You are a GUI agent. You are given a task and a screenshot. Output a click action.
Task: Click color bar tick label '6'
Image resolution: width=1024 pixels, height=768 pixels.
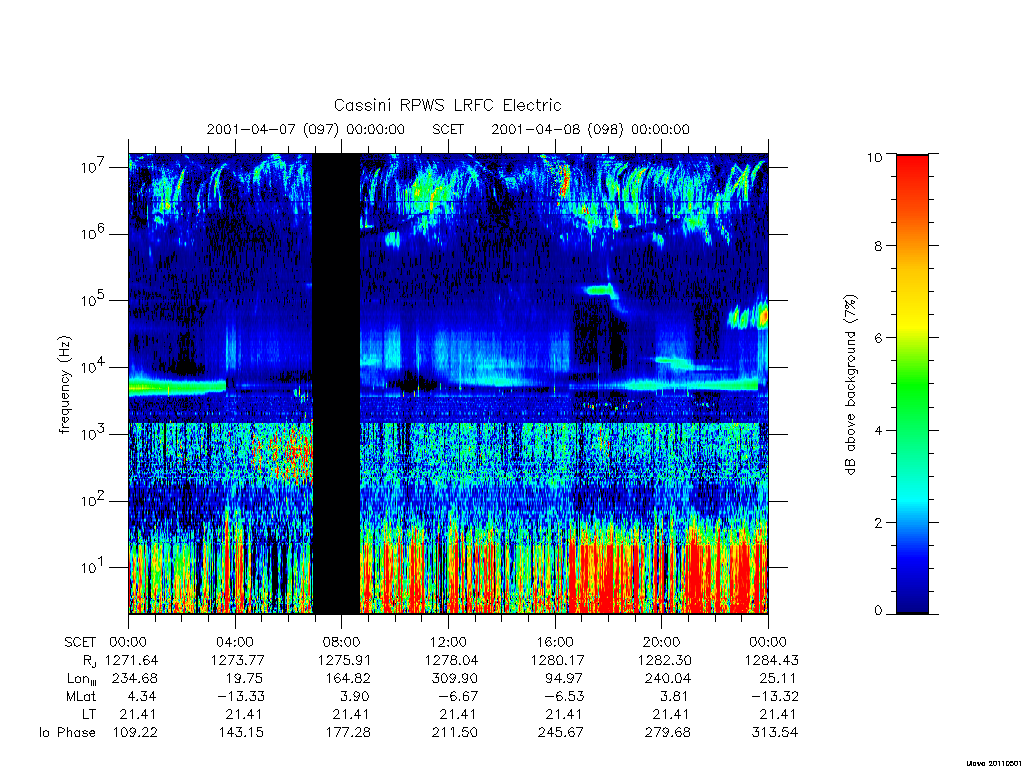point(878,338)
